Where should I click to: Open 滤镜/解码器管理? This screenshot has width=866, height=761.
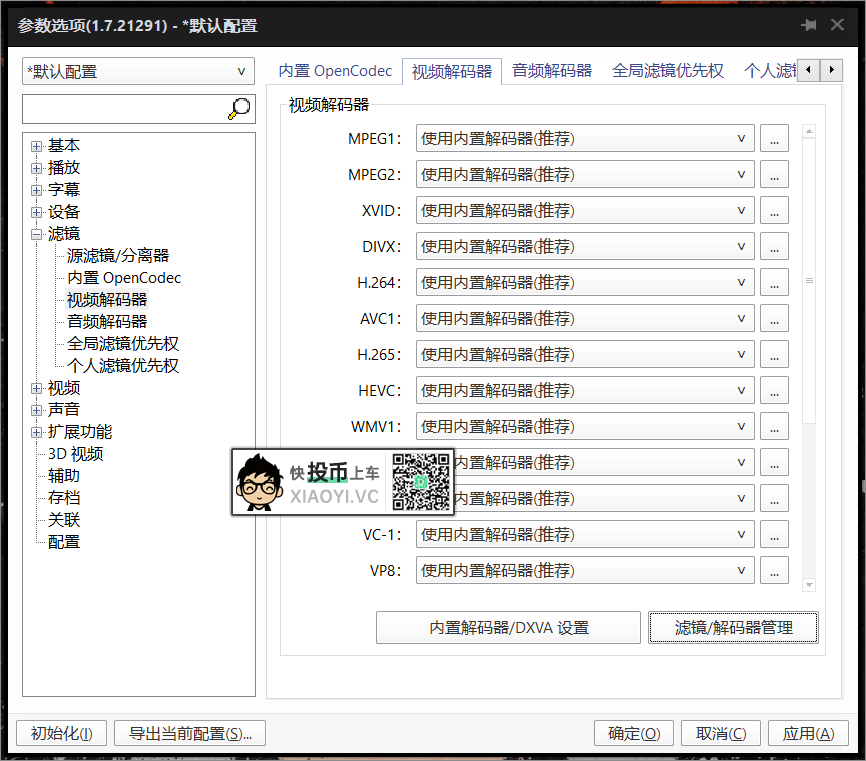733,627
